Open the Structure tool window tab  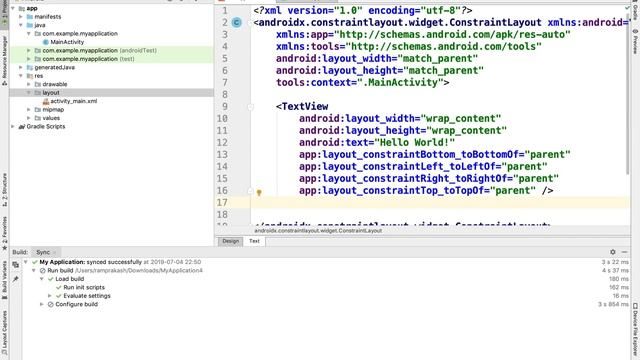4,190
